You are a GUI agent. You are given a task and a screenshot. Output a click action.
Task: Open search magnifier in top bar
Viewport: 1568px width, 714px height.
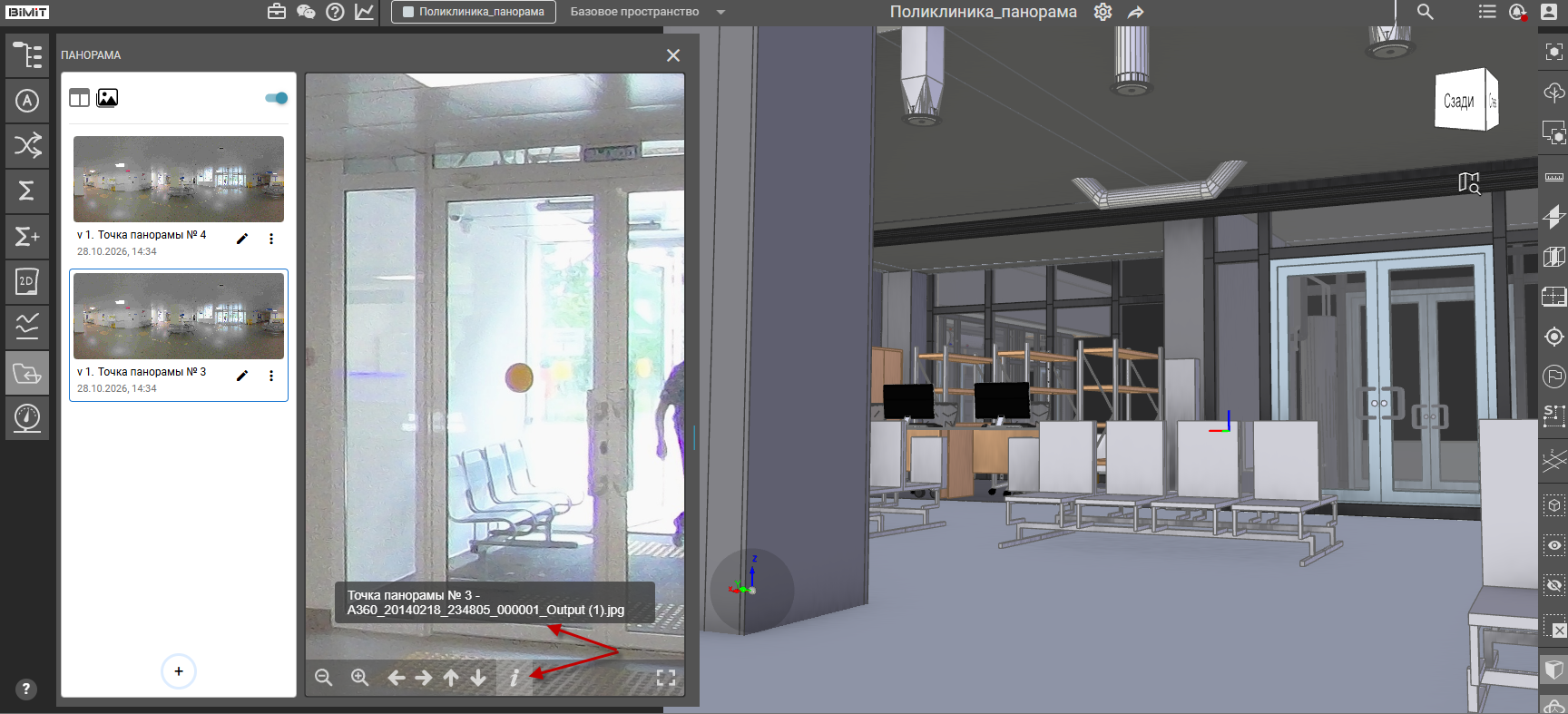1426,12
